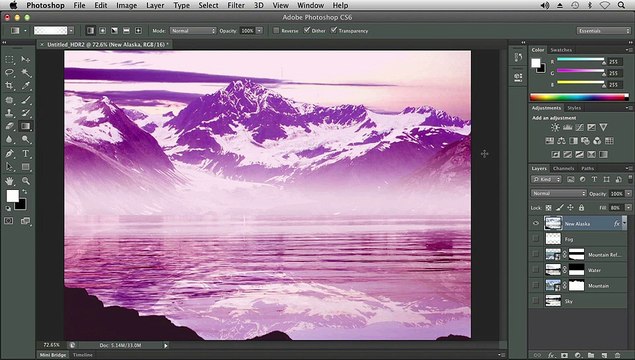Select the Move tool
635x360 pixels.
tap(26, 60)
